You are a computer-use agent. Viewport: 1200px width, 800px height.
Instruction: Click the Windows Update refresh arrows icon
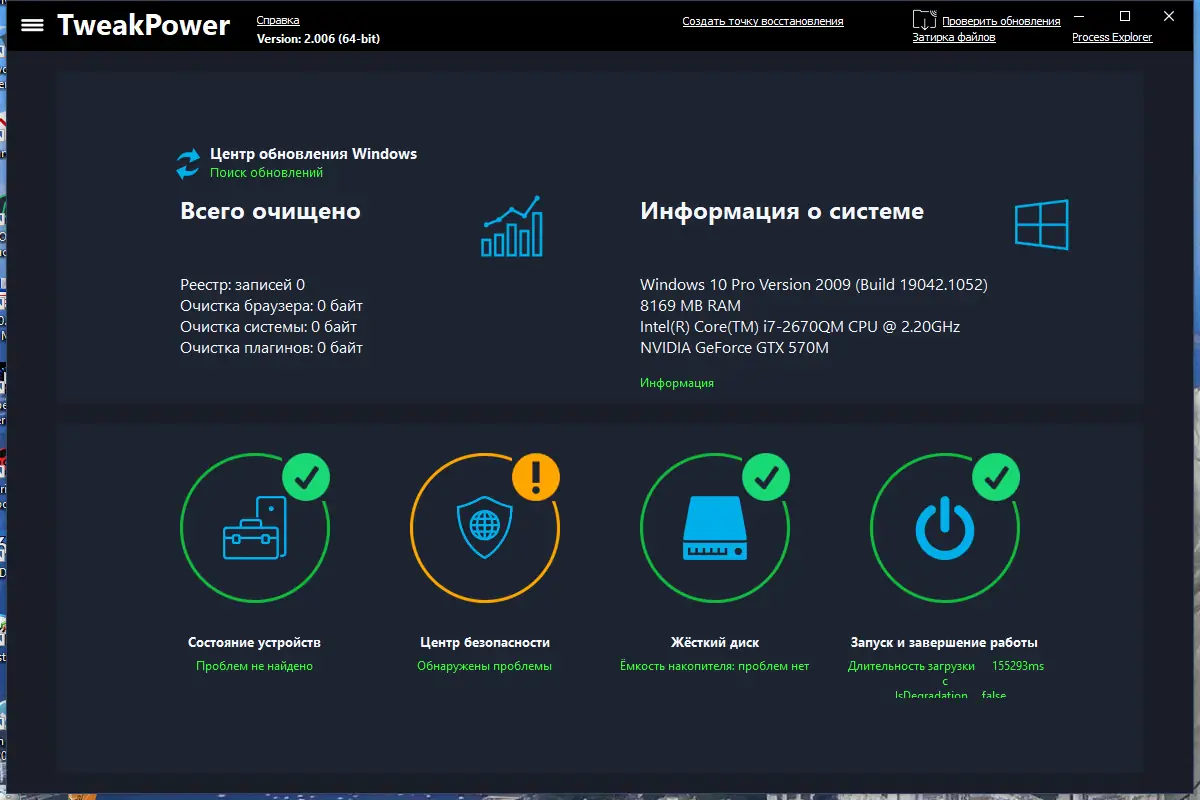pyautogui.click(x=188, y=164)
